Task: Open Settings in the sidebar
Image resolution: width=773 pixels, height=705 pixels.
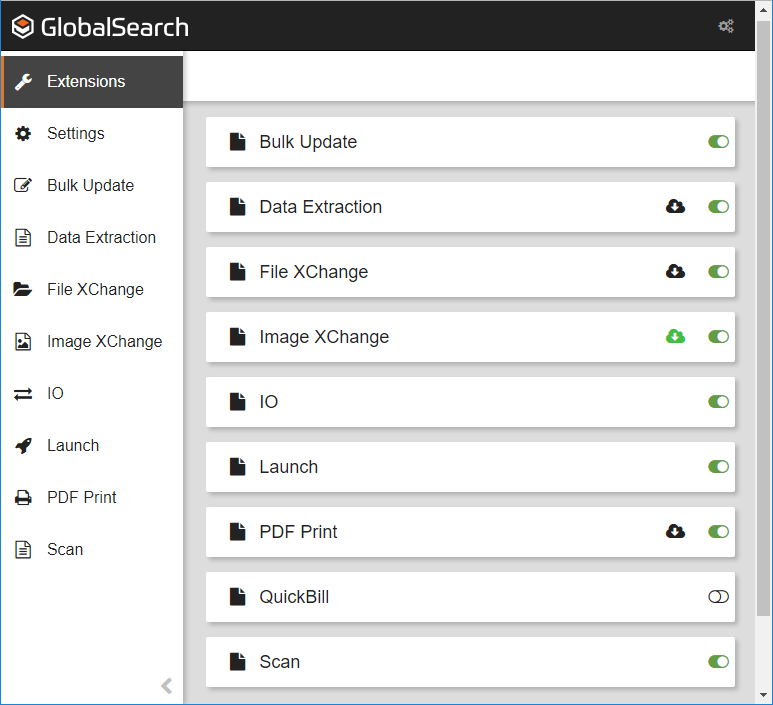Action: [x=75, y=134]
